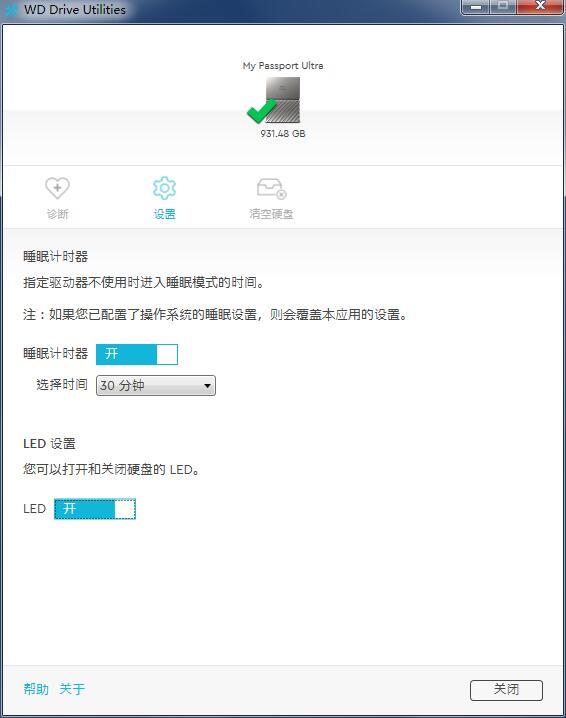566x718 pixels.
Task: Select the 设置 gear icon
Action: [x=164, y=188]
